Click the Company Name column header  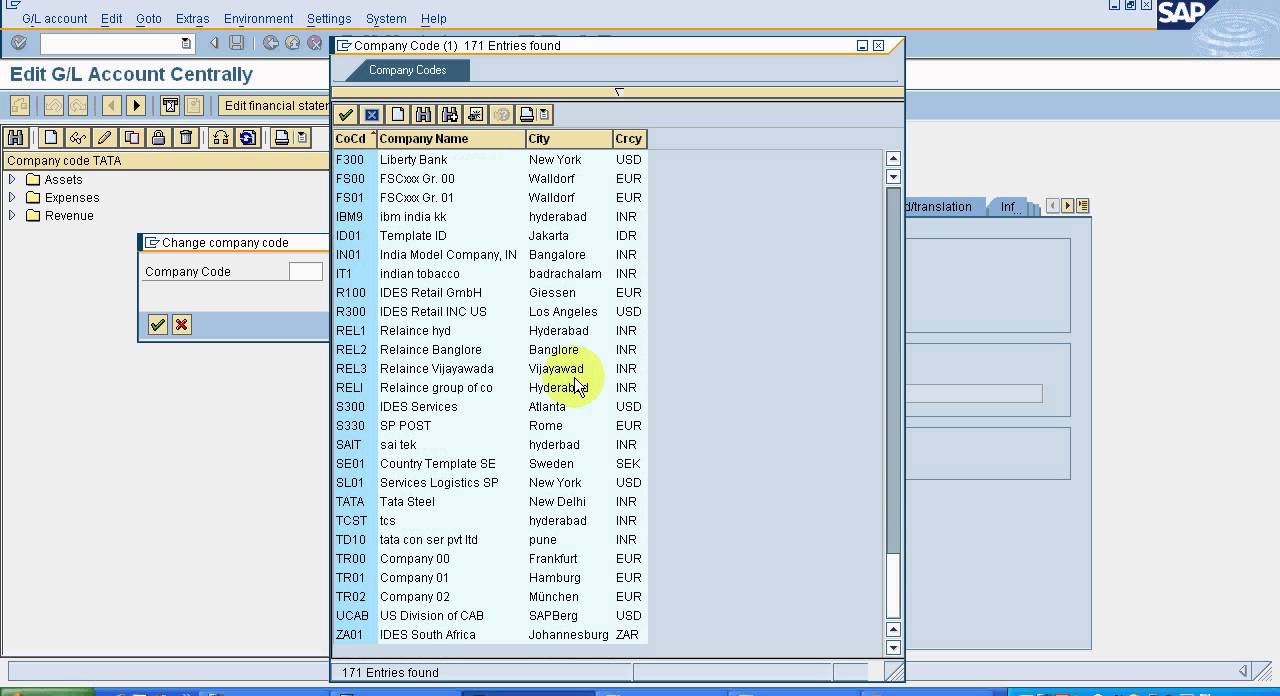[452, 139]
